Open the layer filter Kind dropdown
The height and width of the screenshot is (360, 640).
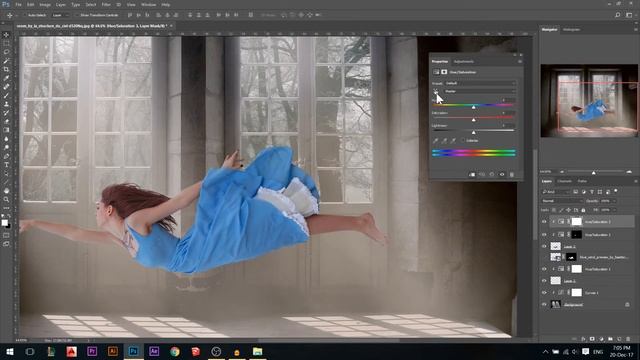(x=556, y=192)
